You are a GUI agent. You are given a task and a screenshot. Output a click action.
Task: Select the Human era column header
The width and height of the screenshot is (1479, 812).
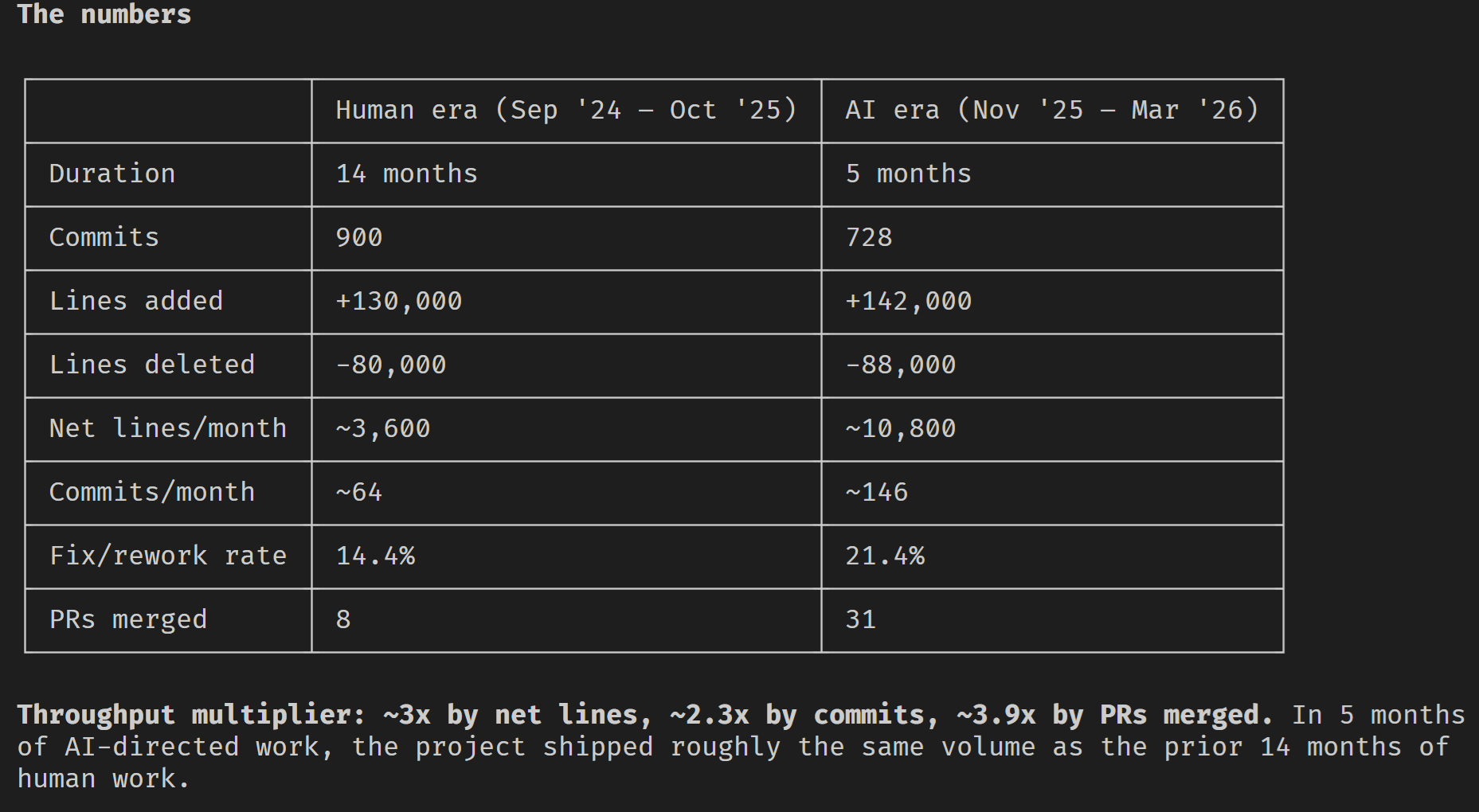(x=566, y=110)
